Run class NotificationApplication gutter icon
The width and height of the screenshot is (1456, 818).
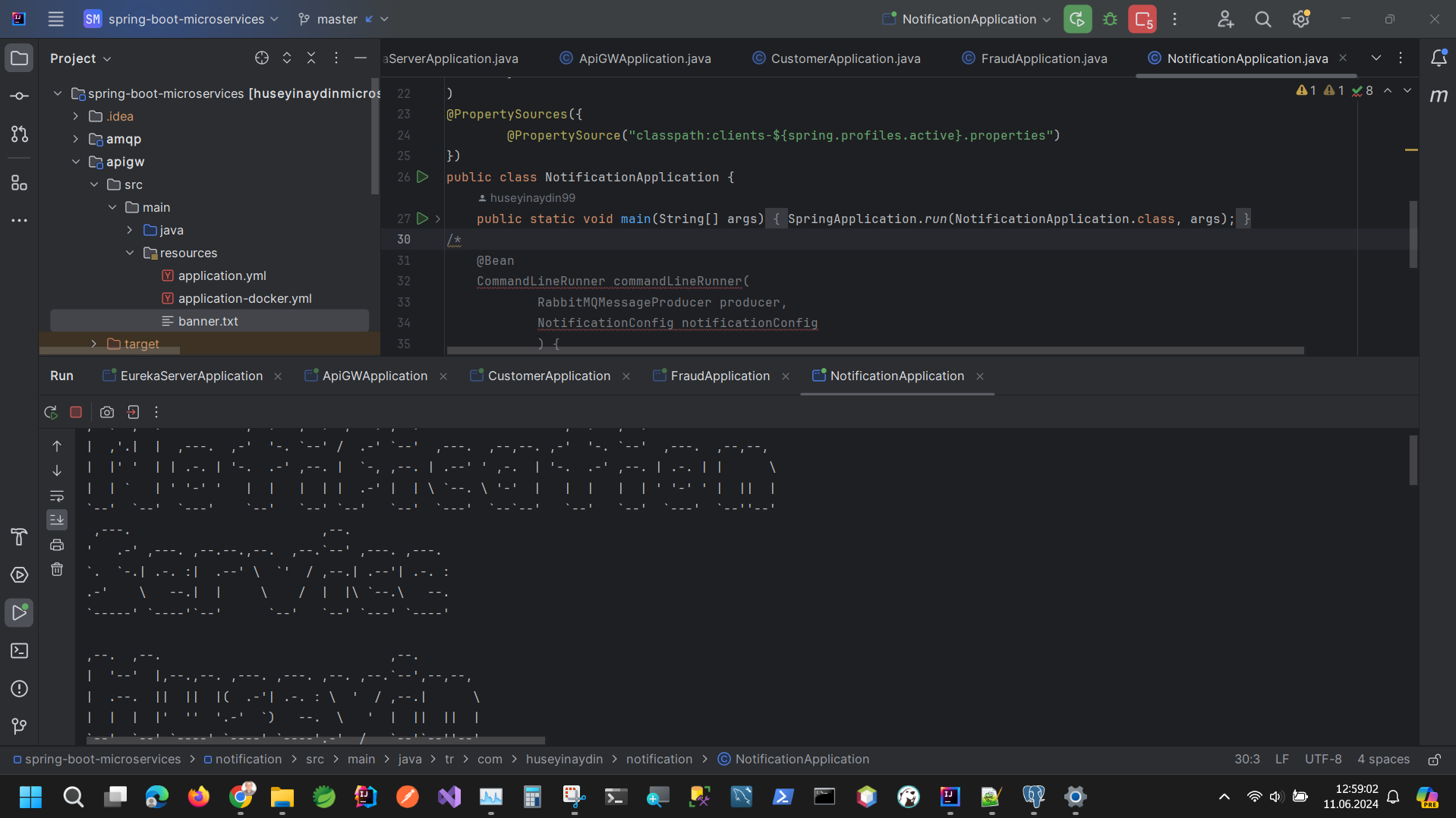click(423, 177)
